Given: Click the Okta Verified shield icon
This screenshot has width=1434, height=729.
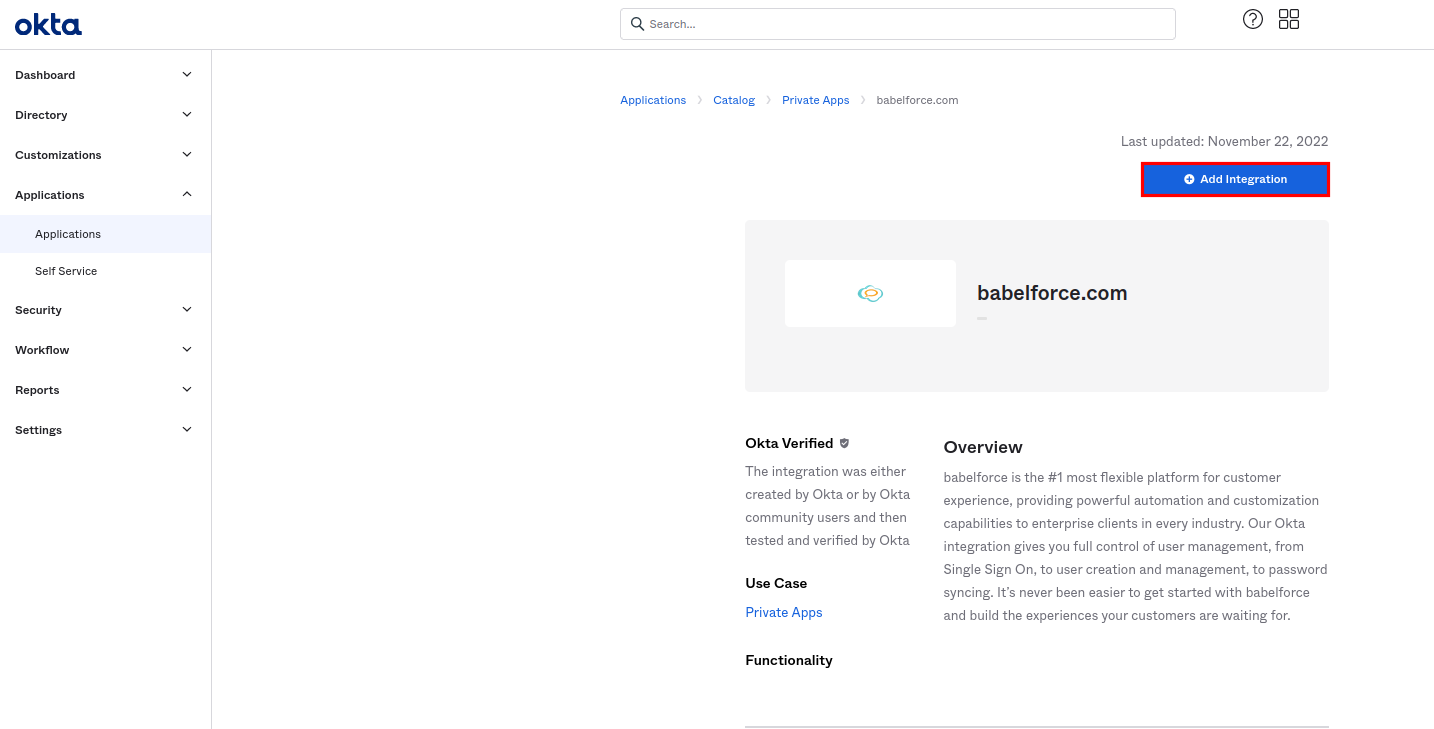Looking at the screenshot, I should click(x=844, y=443).
